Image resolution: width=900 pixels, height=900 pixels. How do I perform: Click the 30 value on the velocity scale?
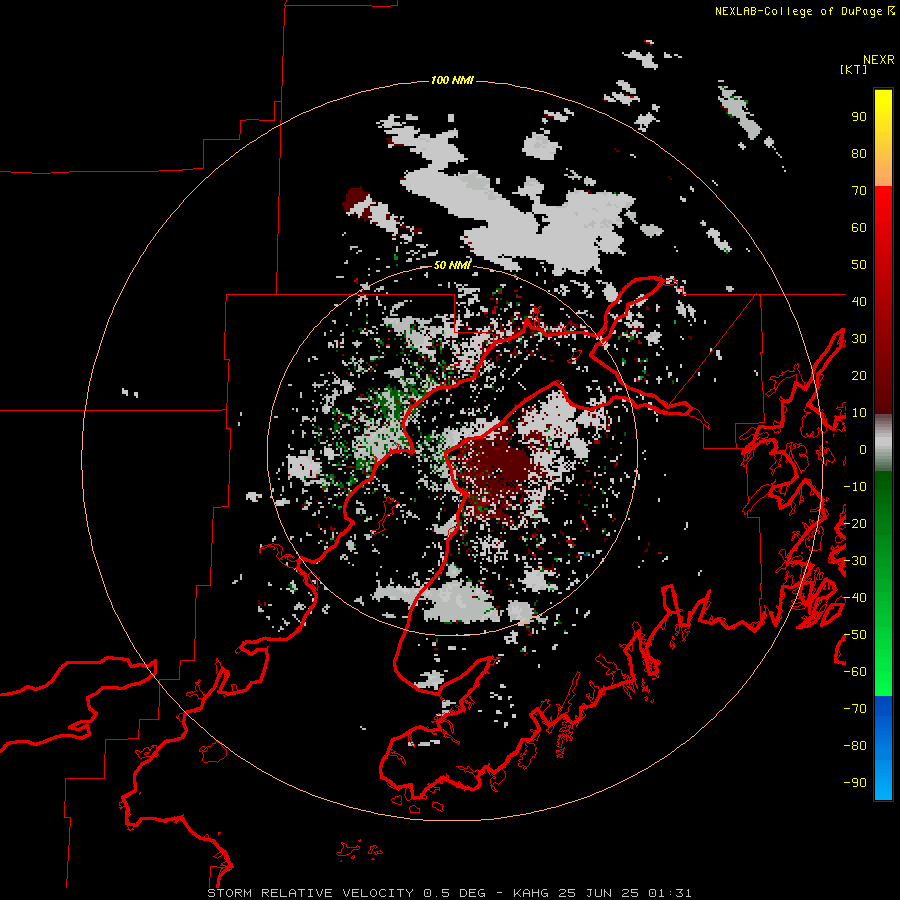859,339
